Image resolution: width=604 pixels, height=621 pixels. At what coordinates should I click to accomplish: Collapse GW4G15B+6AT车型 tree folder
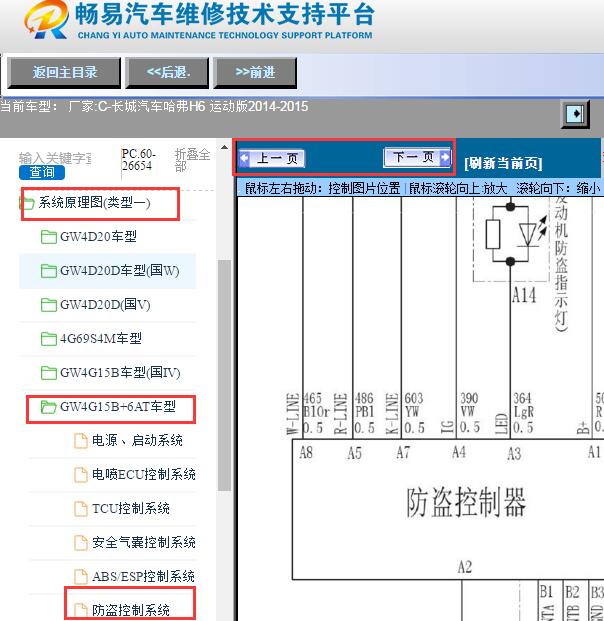point(118,407)
